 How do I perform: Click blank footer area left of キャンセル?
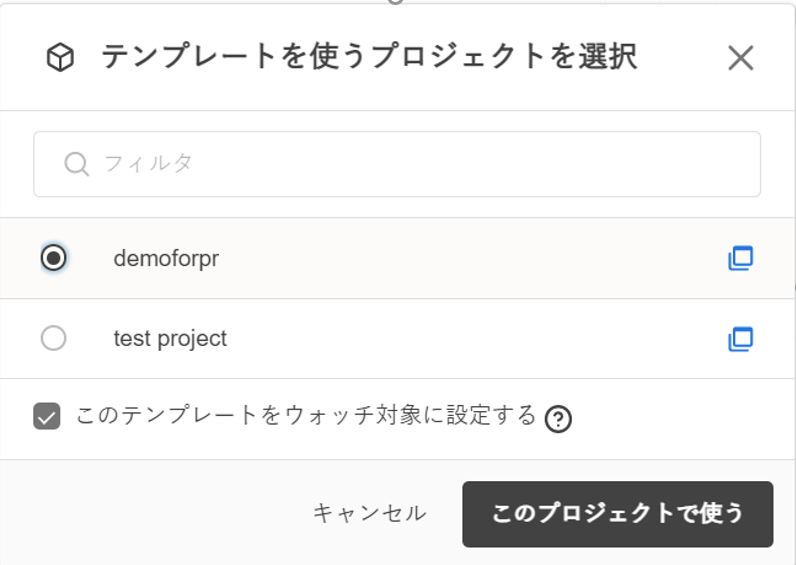coord(150,514)
